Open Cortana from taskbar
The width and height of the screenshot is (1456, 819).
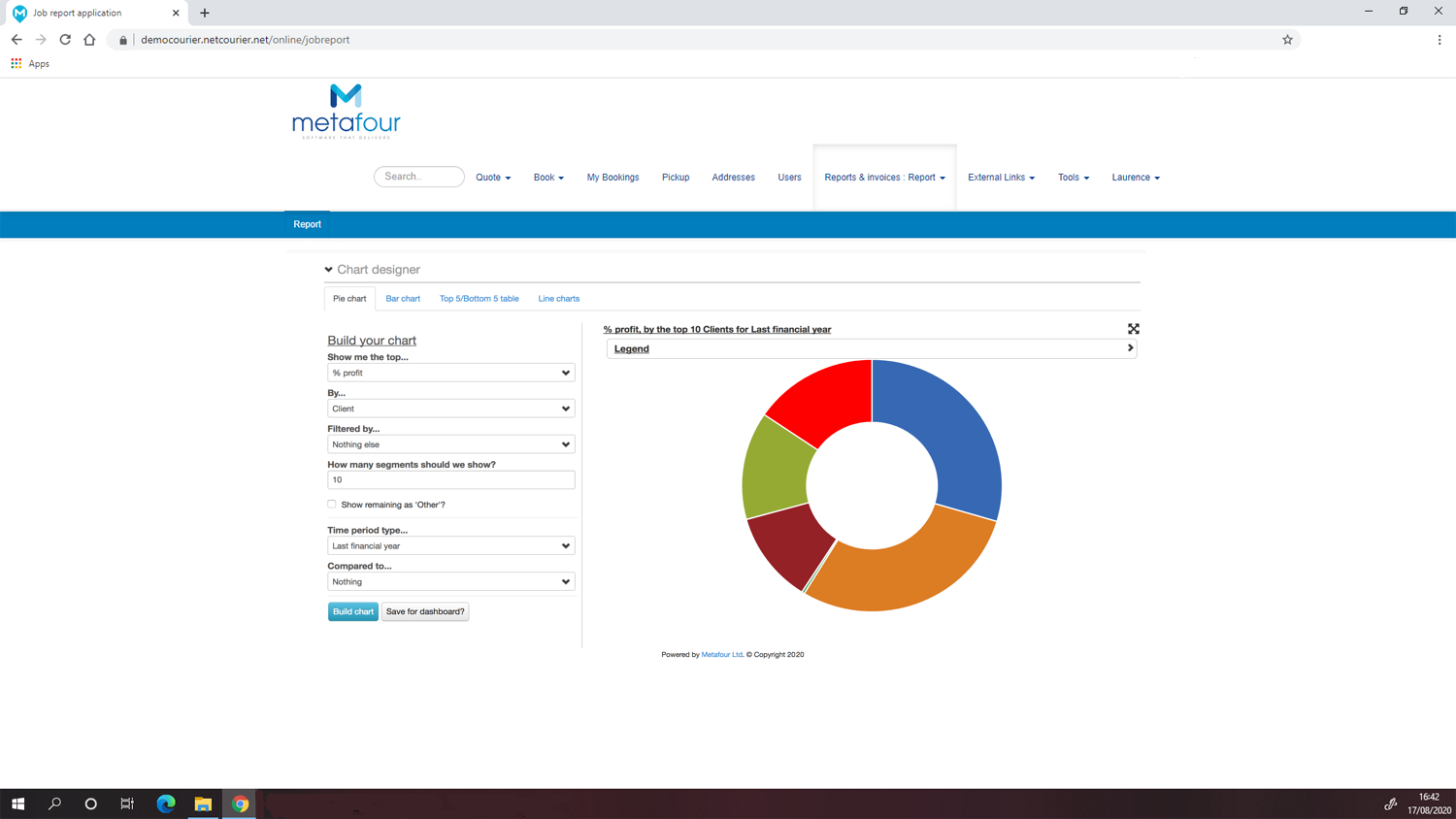click(91, 803)
